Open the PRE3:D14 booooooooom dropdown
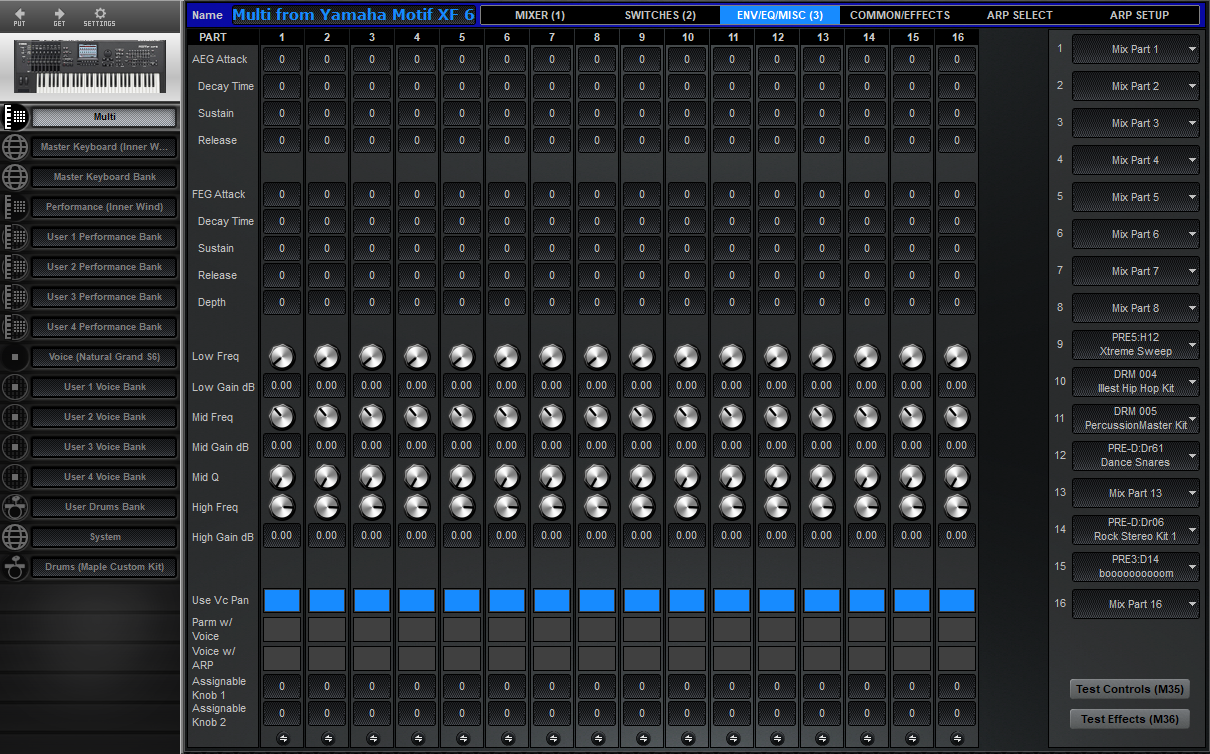 pos(1135,566)
